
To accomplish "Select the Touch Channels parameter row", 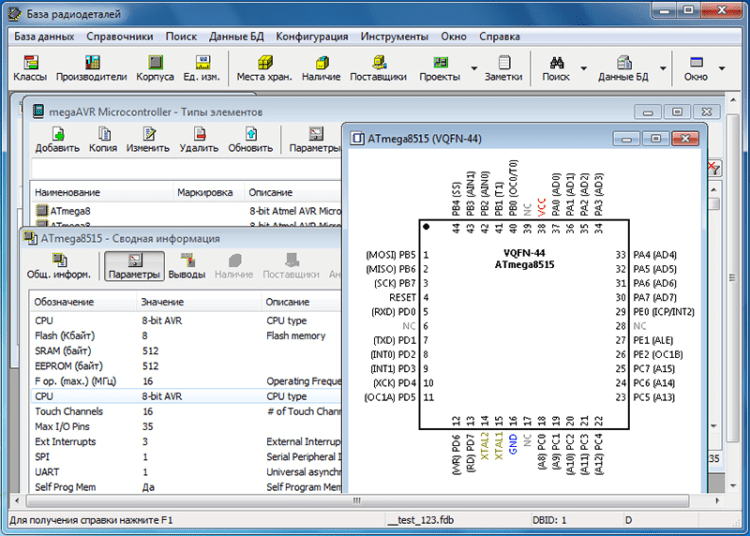I will [x=69, y=411].
